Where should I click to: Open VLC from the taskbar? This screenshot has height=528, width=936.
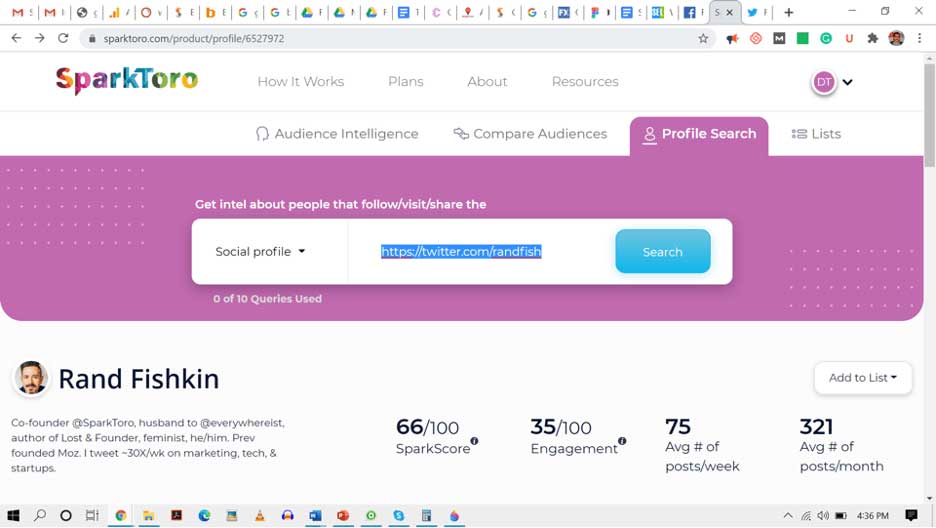260,515
